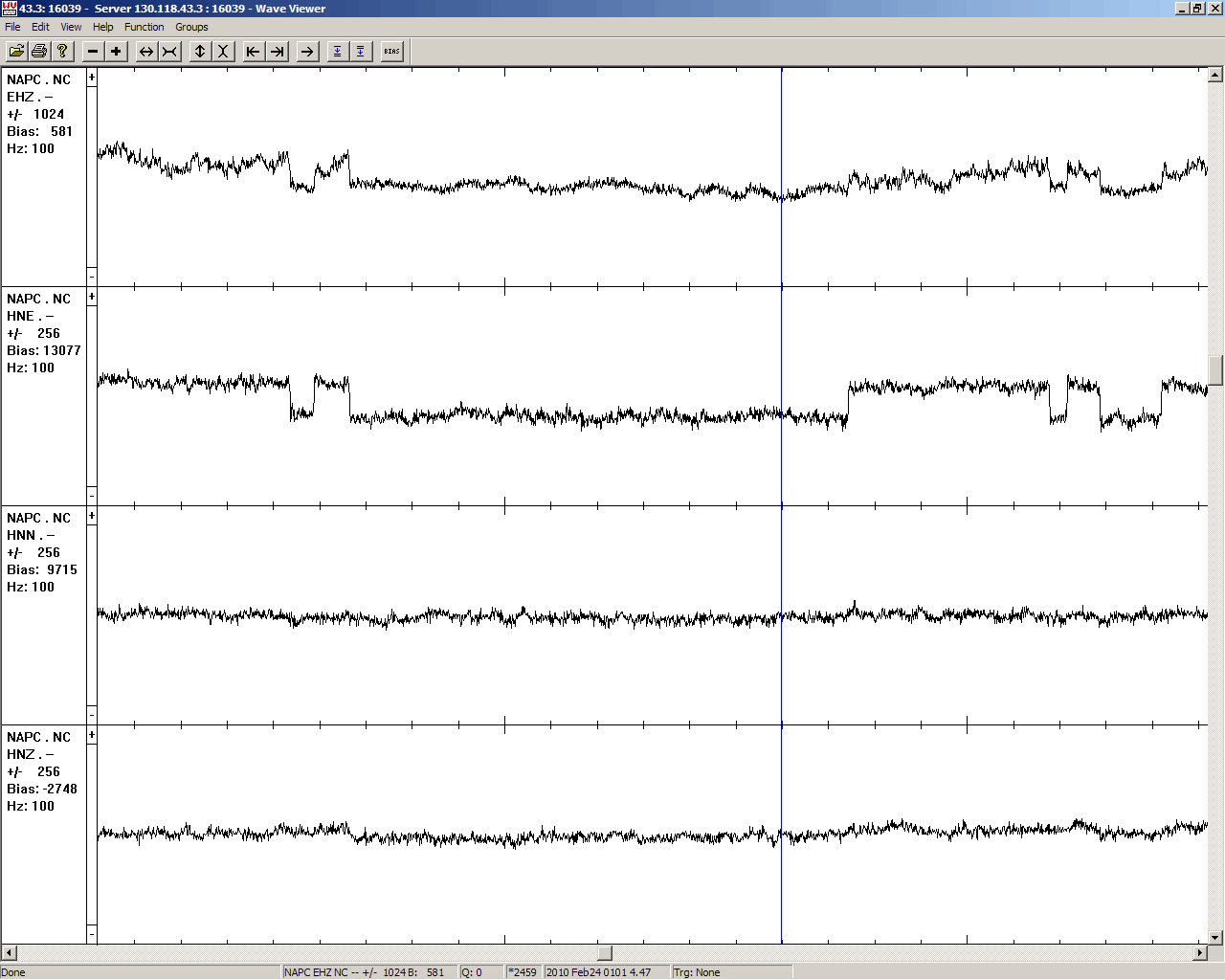
Task: Select the NAPC HNN channel label
Action: pos(38,526)
